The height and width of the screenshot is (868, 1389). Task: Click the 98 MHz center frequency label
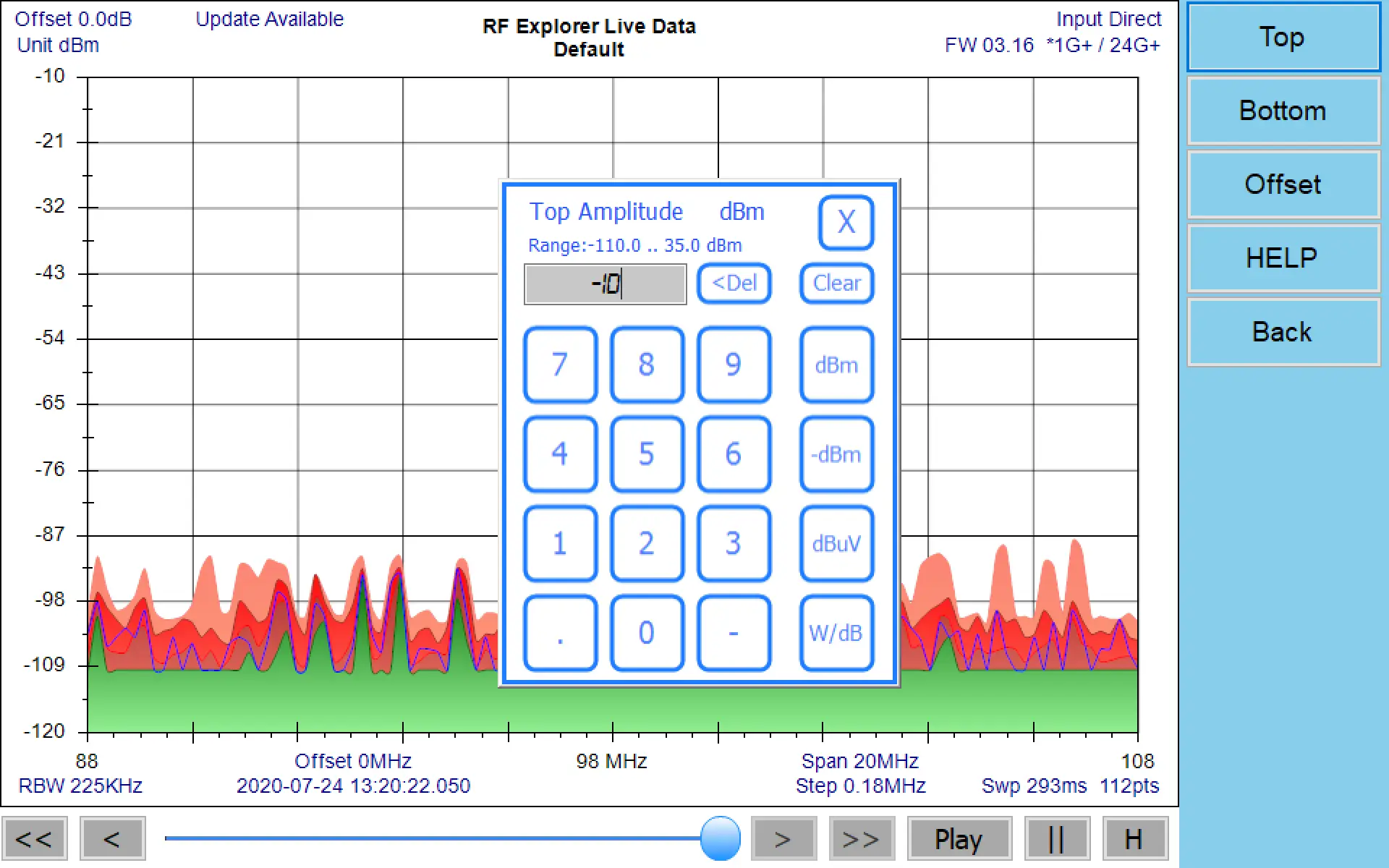tap(611, 761)
